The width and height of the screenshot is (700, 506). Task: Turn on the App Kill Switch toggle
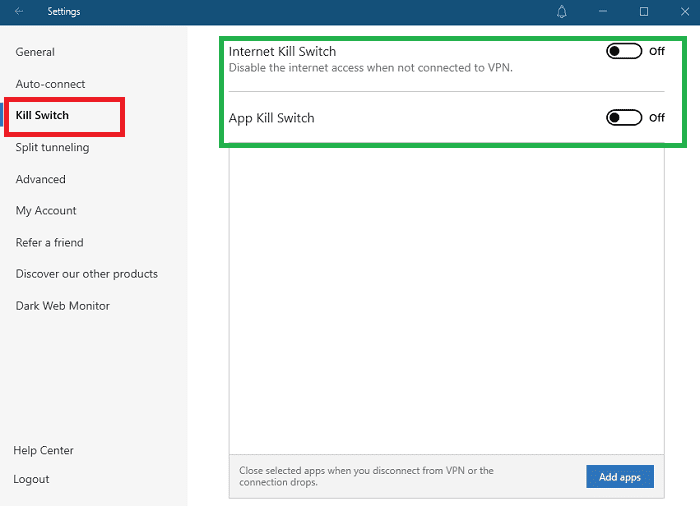624,118
